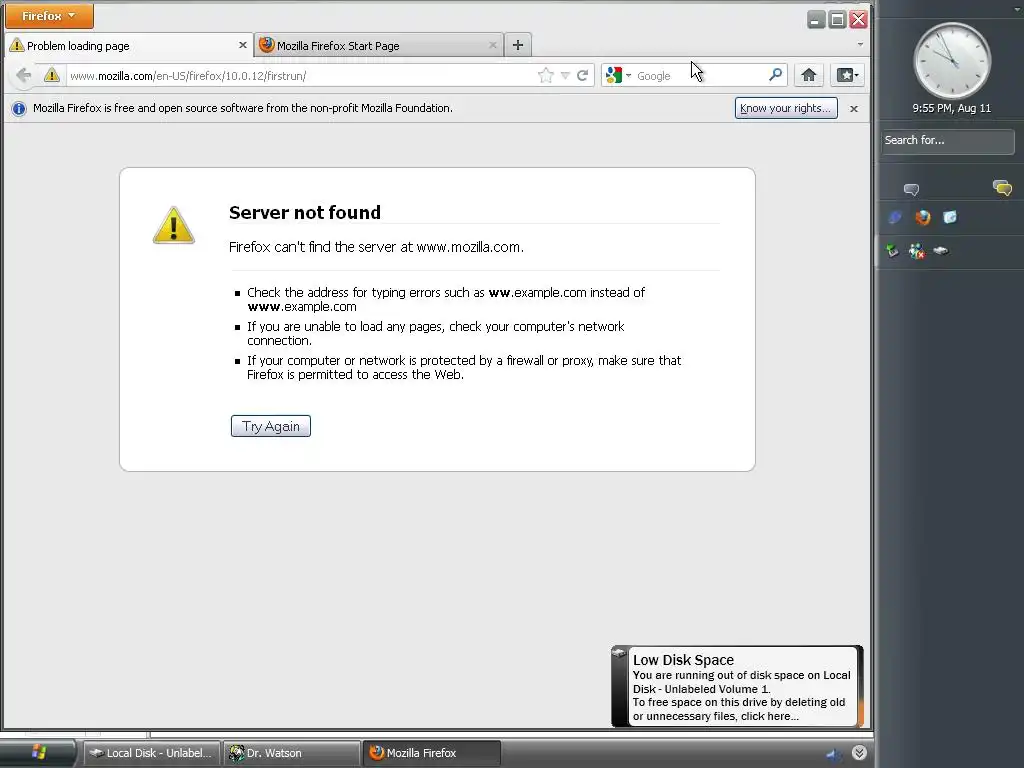Open a new tab with plus button

518,45
